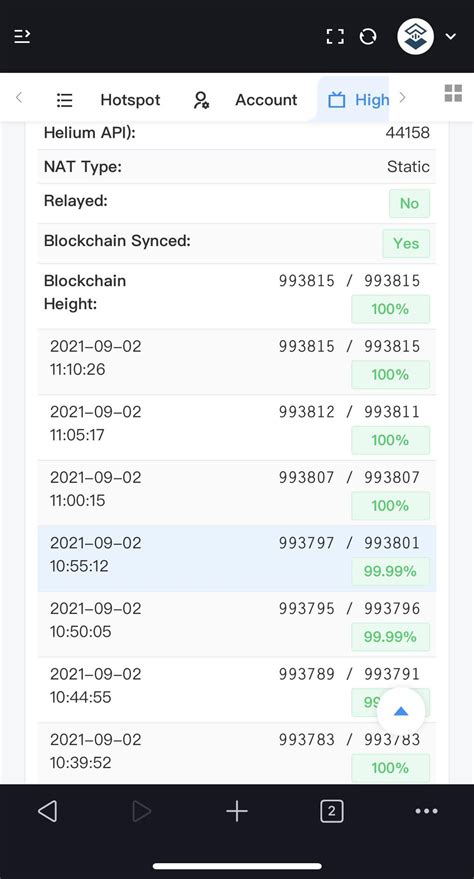
Task: Move tab strip right with chevron
Action: point(402,98)
